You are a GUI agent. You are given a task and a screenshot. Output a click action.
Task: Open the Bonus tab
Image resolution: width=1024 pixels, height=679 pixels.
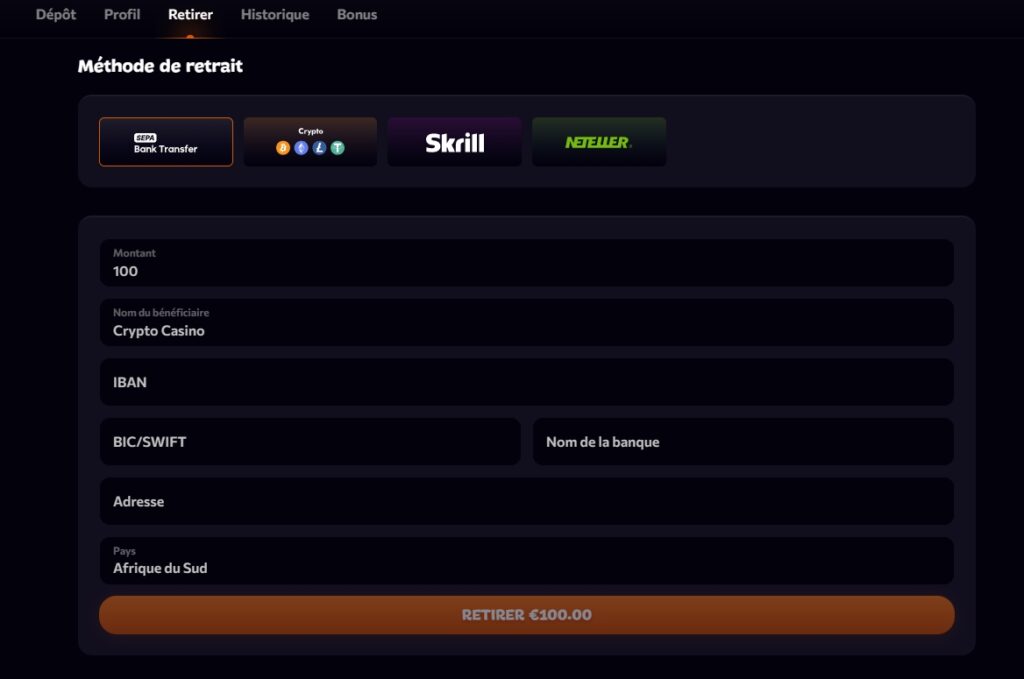pos(357,15)
